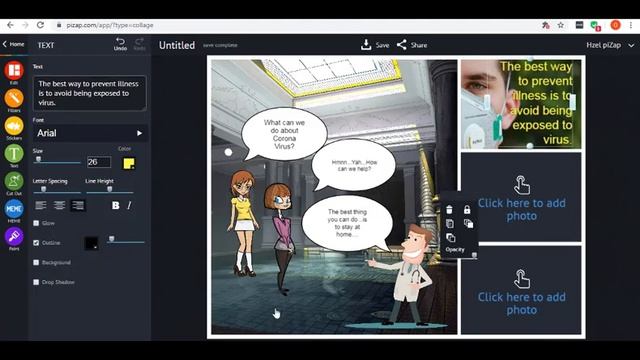Select the 'stay at home' speech bubble
640x360 pixels.
pyautogui.click(x=347, y=224)
